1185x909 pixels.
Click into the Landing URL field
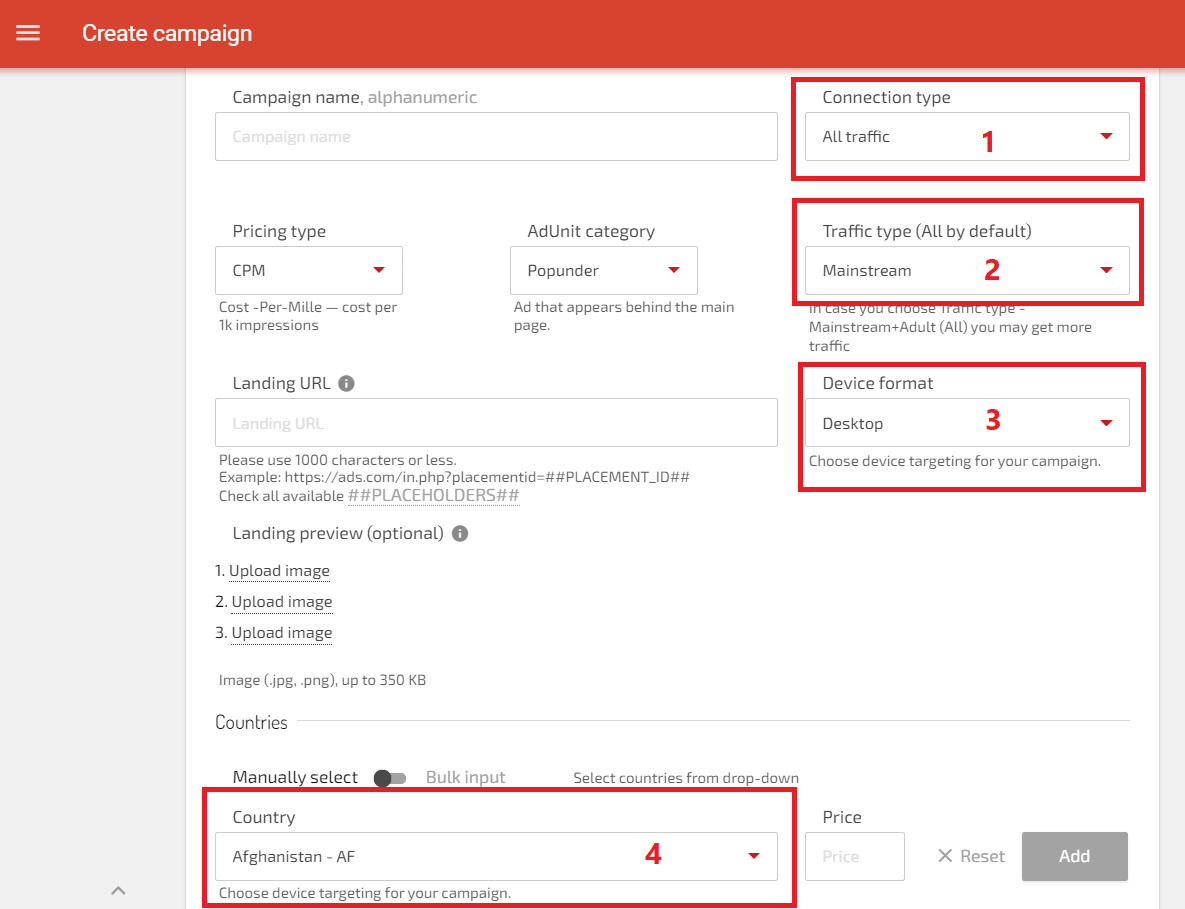496,423
